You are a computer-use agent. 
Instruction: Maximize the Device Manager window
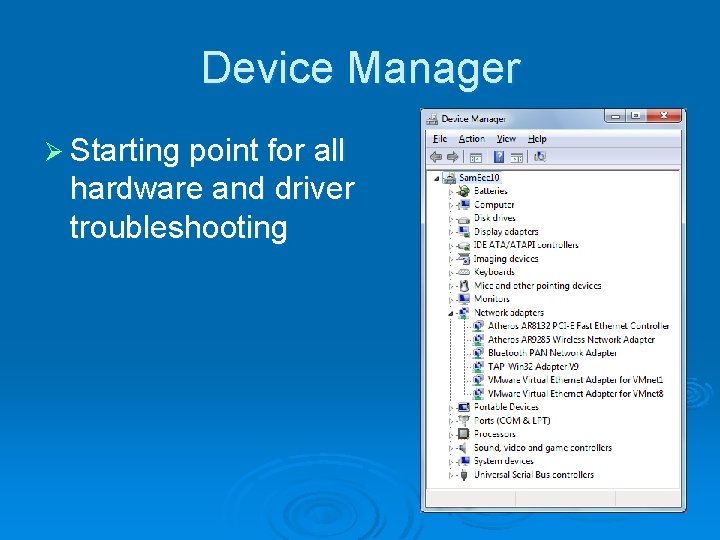coord(636,116)
